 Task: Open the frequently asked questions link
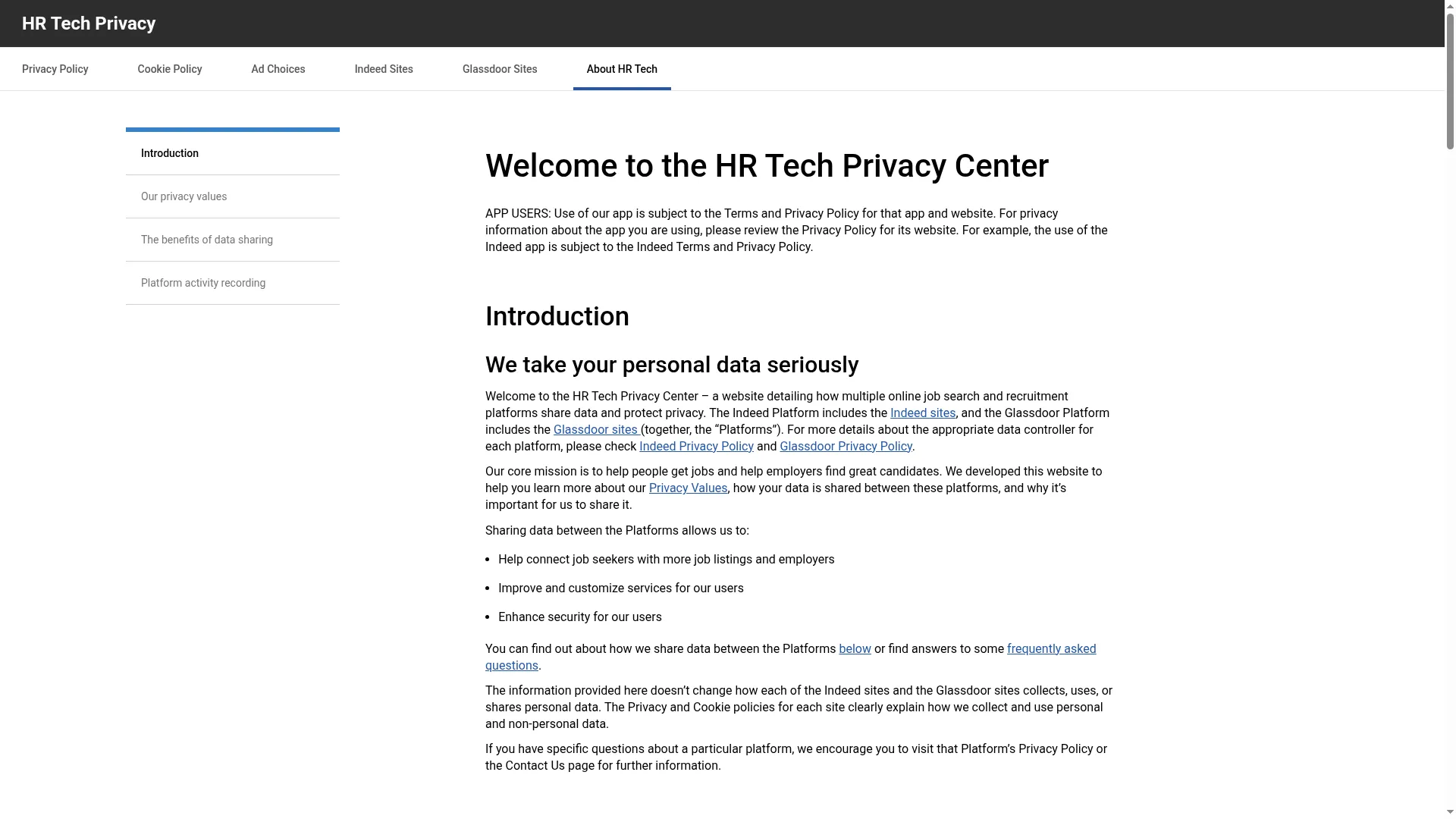click(x=1051, y=649)
